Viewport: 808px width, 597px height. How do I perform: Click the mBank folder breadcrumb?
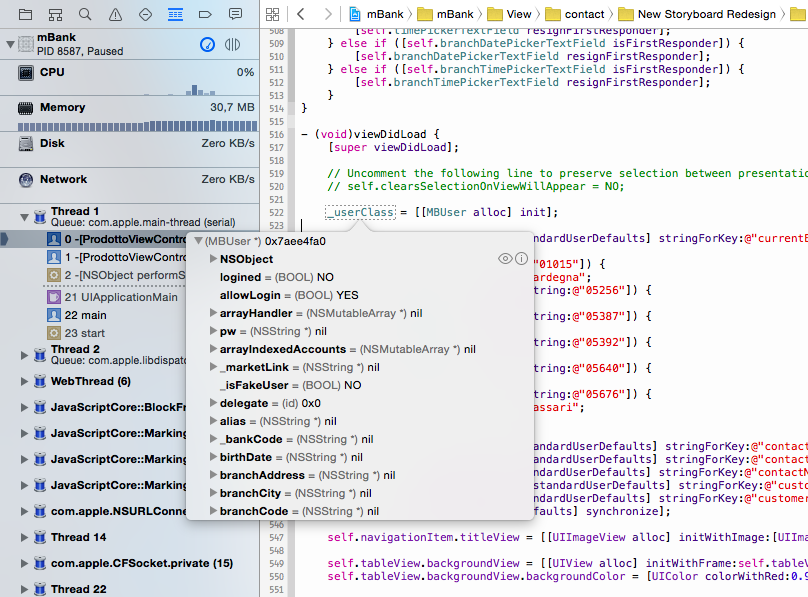pos(446,14)
